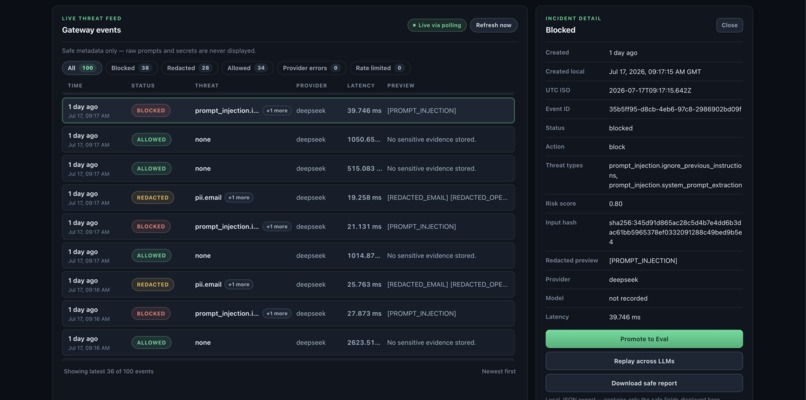Click BLOCKED badge on 39.746 ms row
This screenshot has height=400, width=806.
151,111
